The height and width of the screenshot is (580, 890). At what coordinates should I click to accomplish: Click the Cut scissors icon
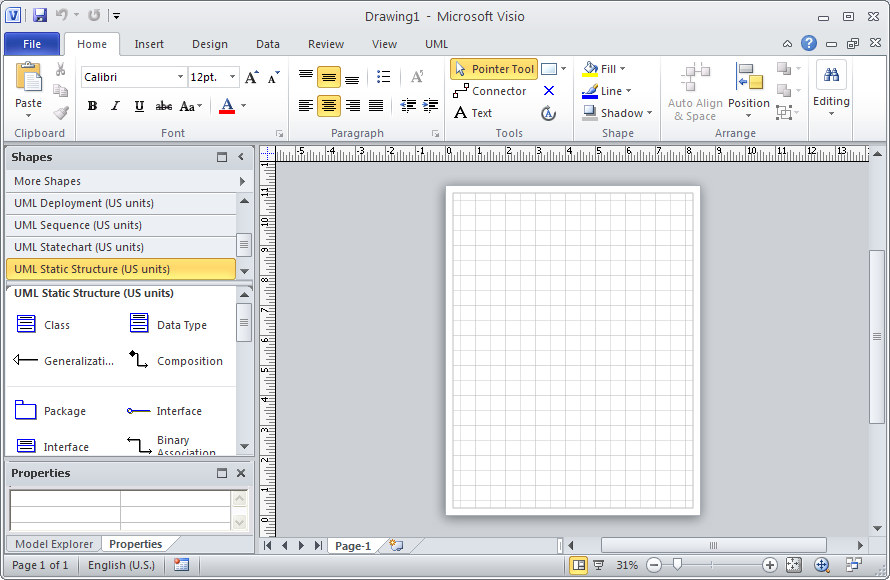pyautogui.click(x=60, y=69)
